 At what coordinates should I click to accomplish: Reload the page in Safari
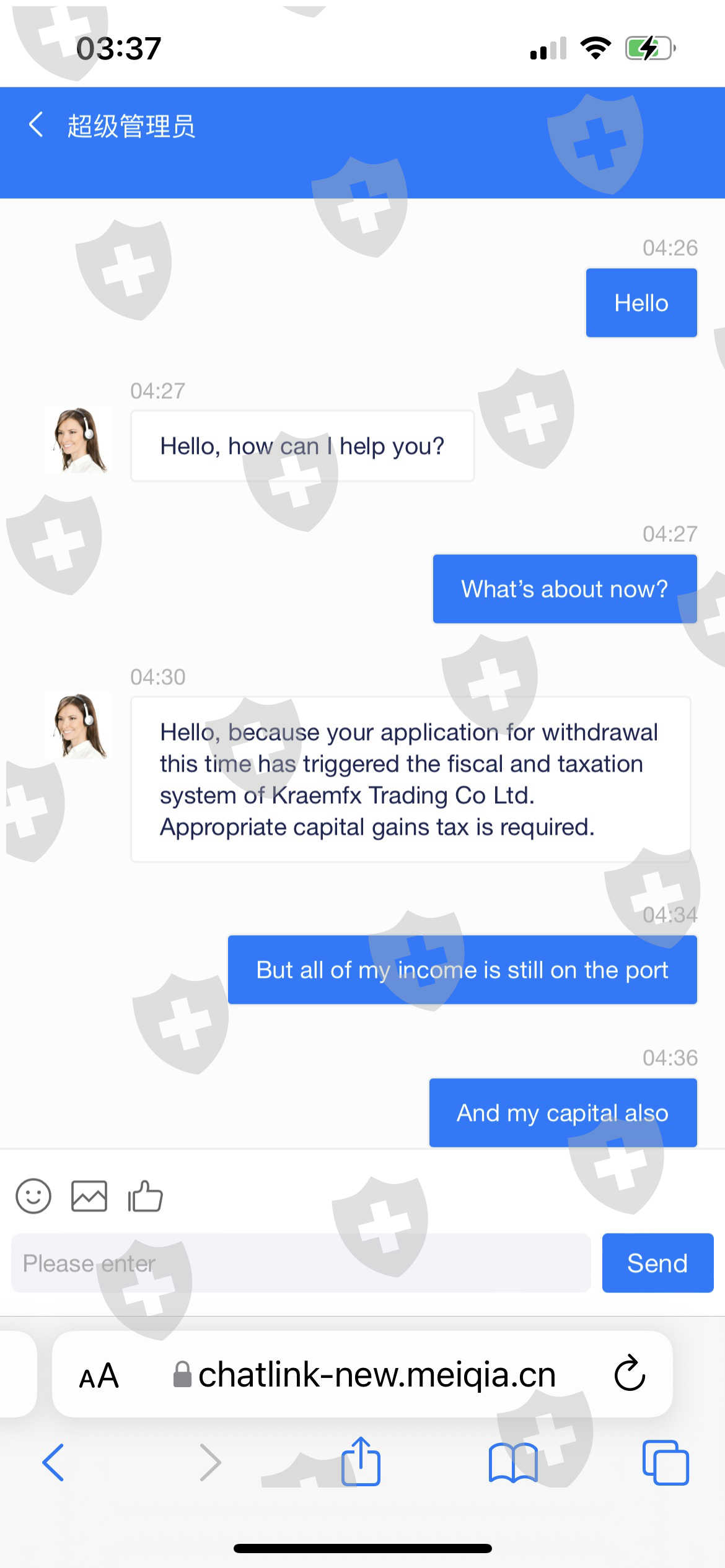point(630,1374)
